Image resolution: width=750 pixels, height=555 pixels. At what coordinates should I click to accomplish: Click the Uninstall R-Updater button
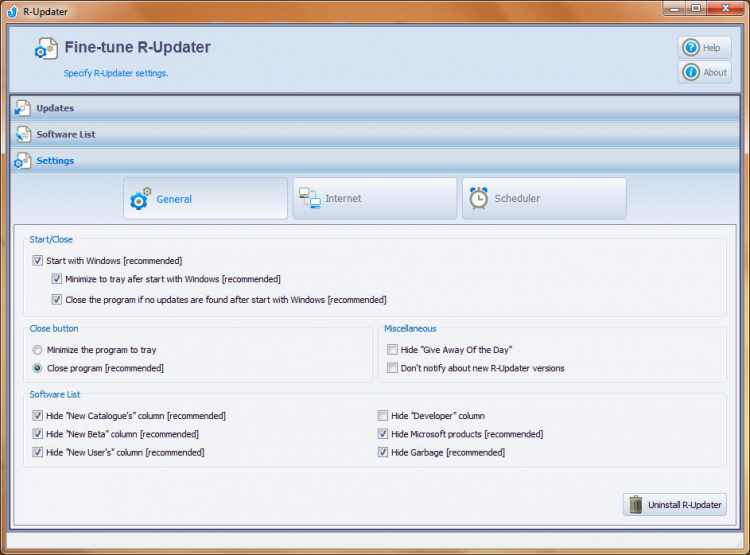(x=674, y=505)
